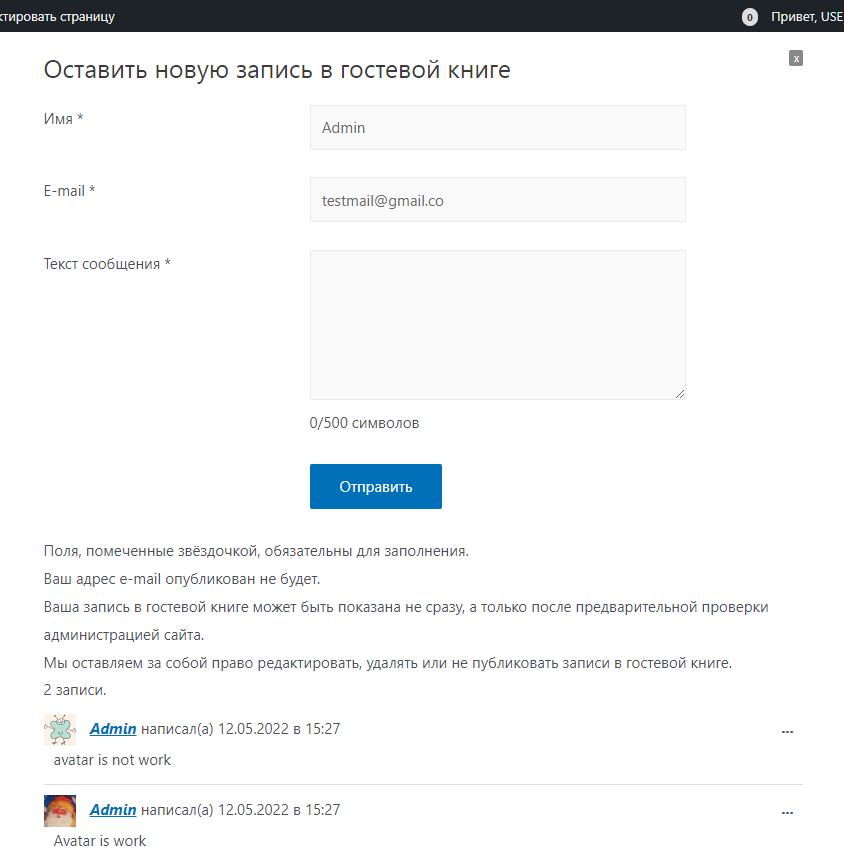
Task: Open Admin link on "avatar is not work" entry
Action: point(113,729)
